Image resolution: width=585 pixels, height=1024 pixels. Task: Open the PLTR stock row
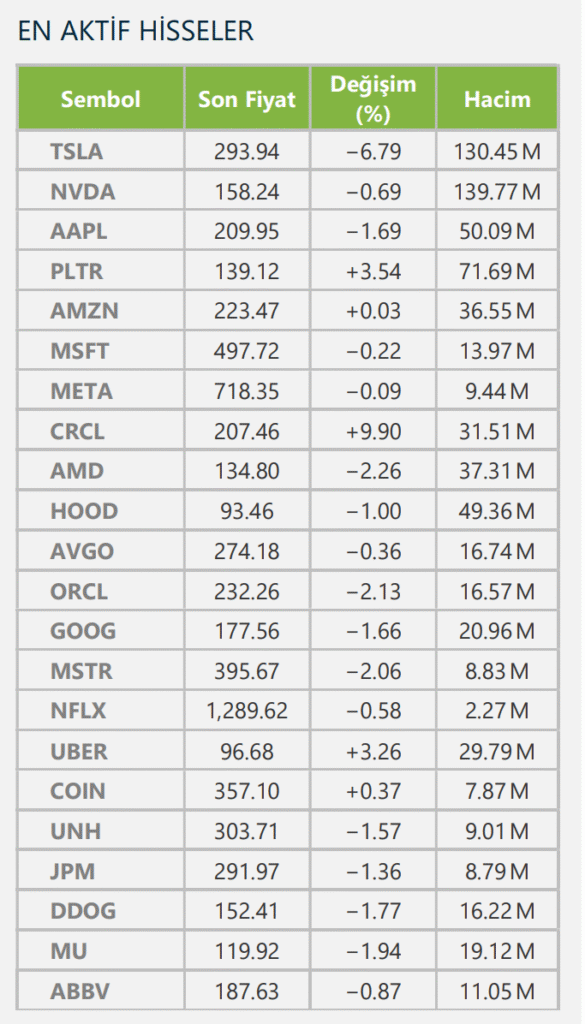coord(287,271)
